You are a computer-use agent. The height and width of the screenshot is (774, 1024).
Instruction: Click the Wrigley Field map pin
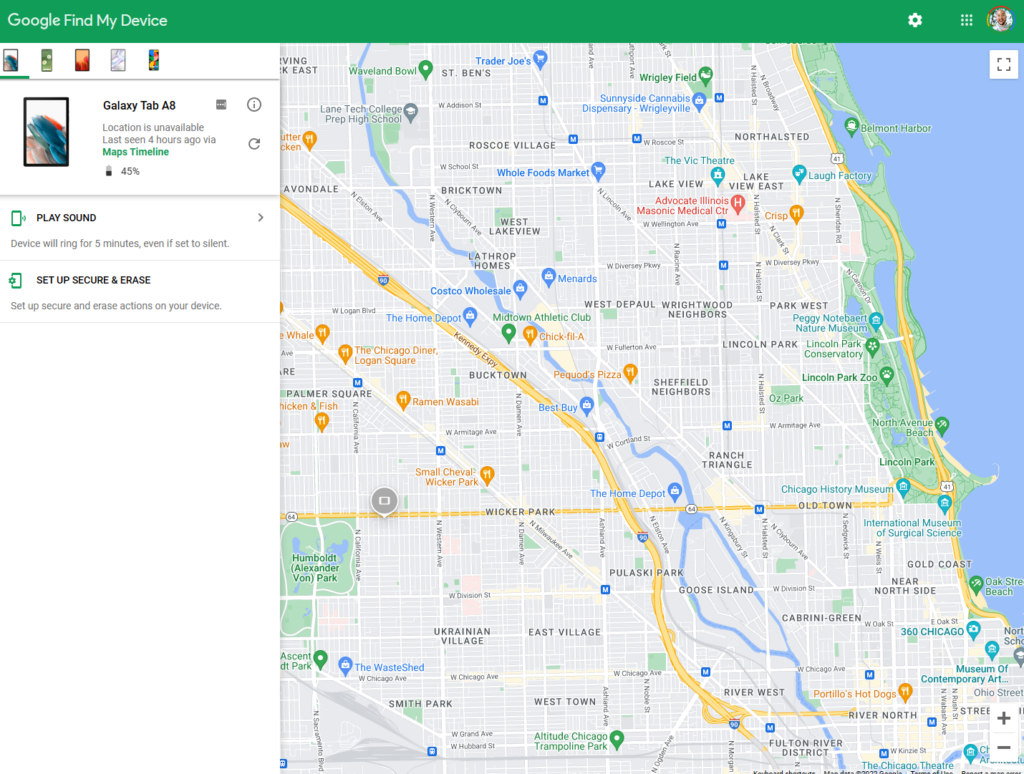(x=706, y=75)
